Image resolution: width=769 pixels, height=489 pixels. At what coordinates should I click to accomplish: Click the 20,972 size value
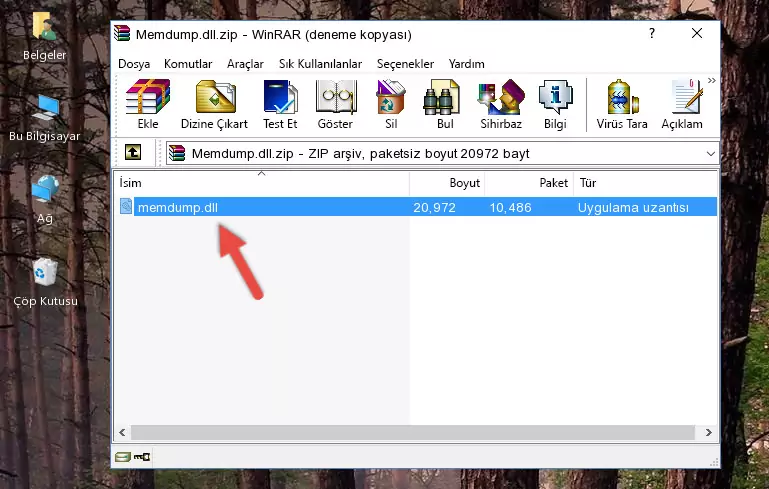434,207
